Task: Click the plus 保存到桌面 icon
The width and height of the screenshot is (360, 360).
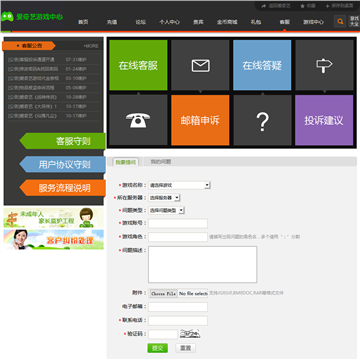Action: tap(327, 6)
